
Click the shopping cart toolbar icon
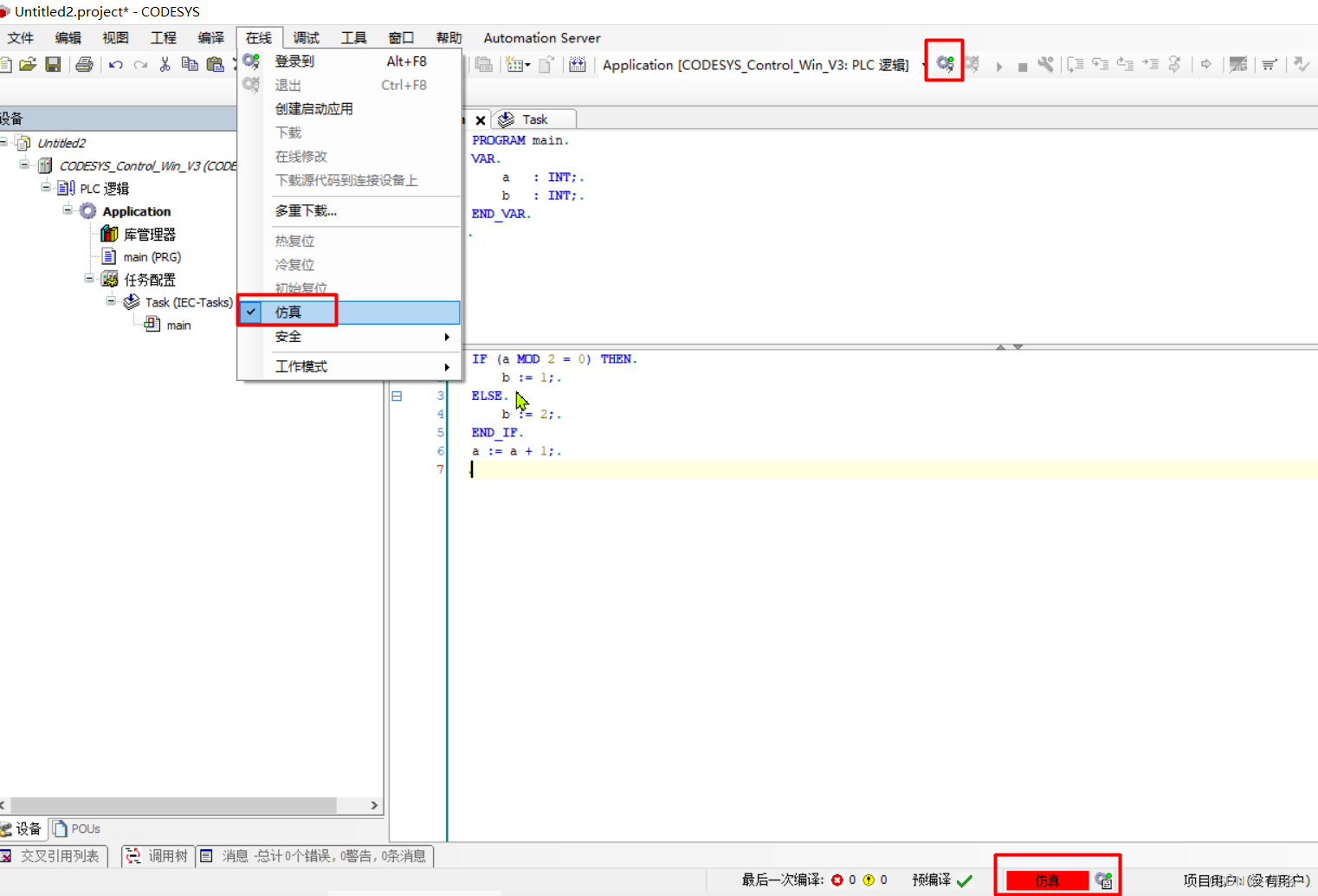tap(1270, 65)
